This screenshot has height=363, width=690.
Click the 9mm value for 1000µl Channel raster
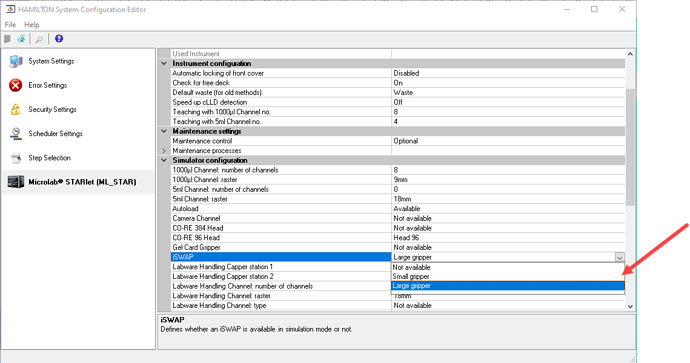tap(508, 180)
